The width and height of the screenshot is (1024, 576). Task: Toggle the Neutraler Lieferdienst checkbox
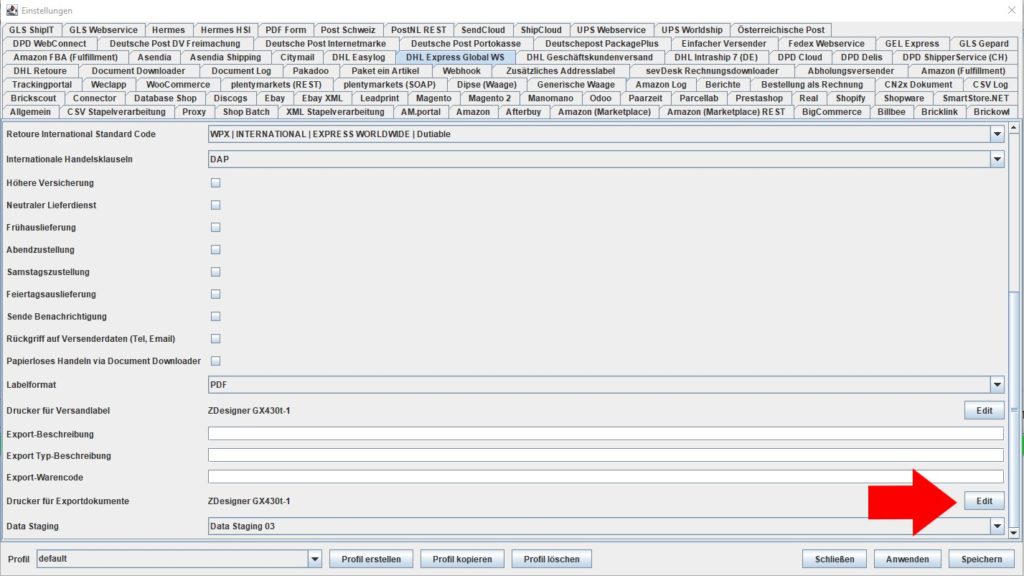[216, 205]
